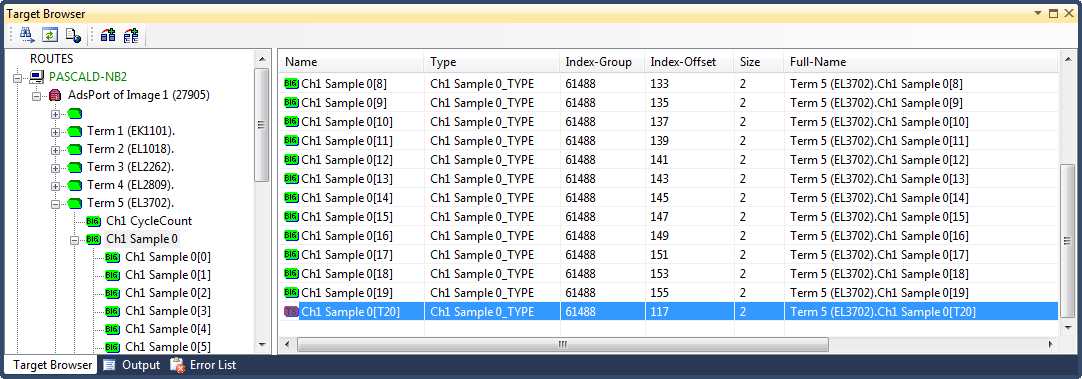Sort by the Name column header
Viewport: 1082px width, 379px height.
click(351, 62)
